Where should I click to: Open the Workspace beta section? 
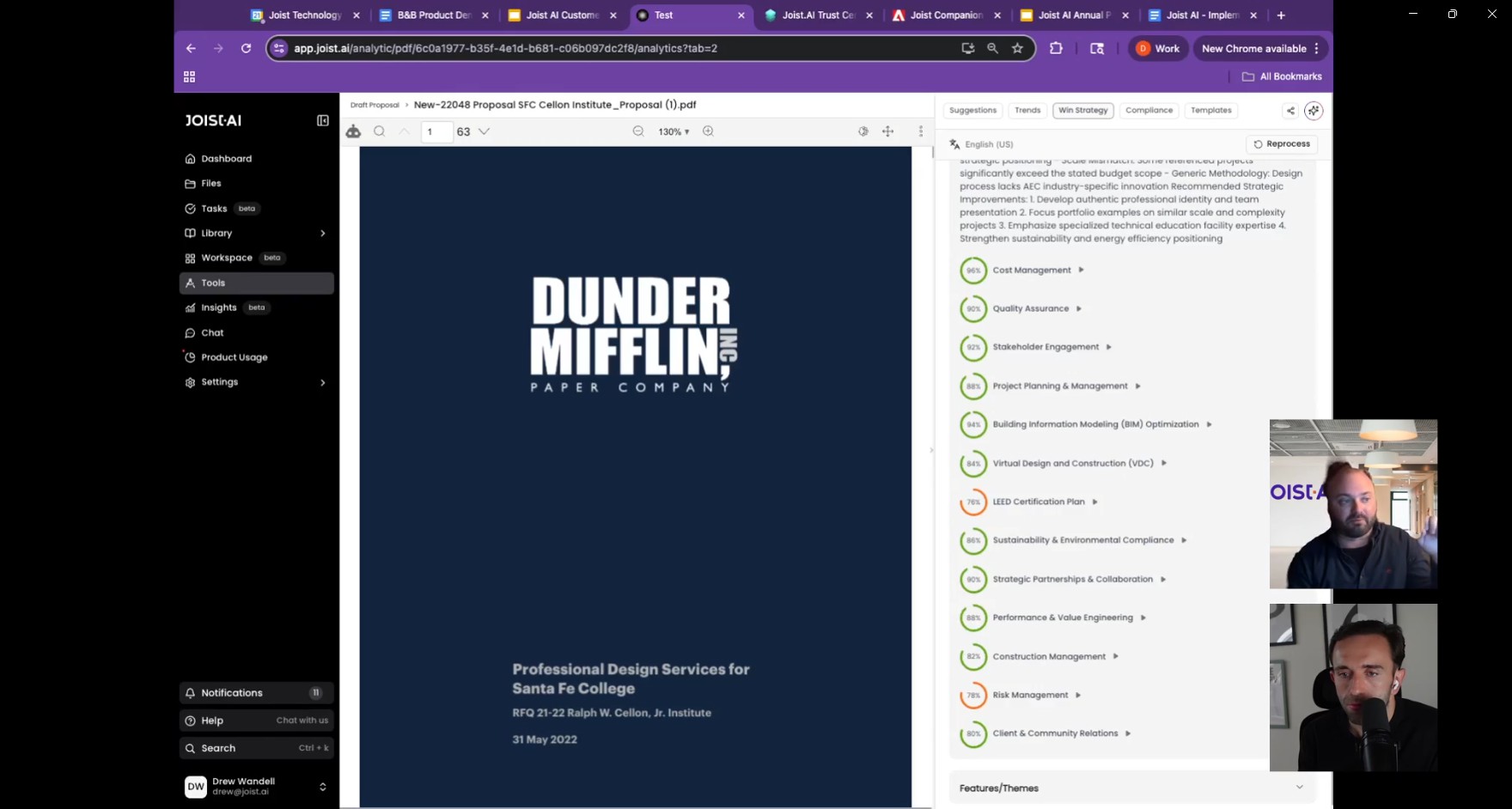point(235,258)
